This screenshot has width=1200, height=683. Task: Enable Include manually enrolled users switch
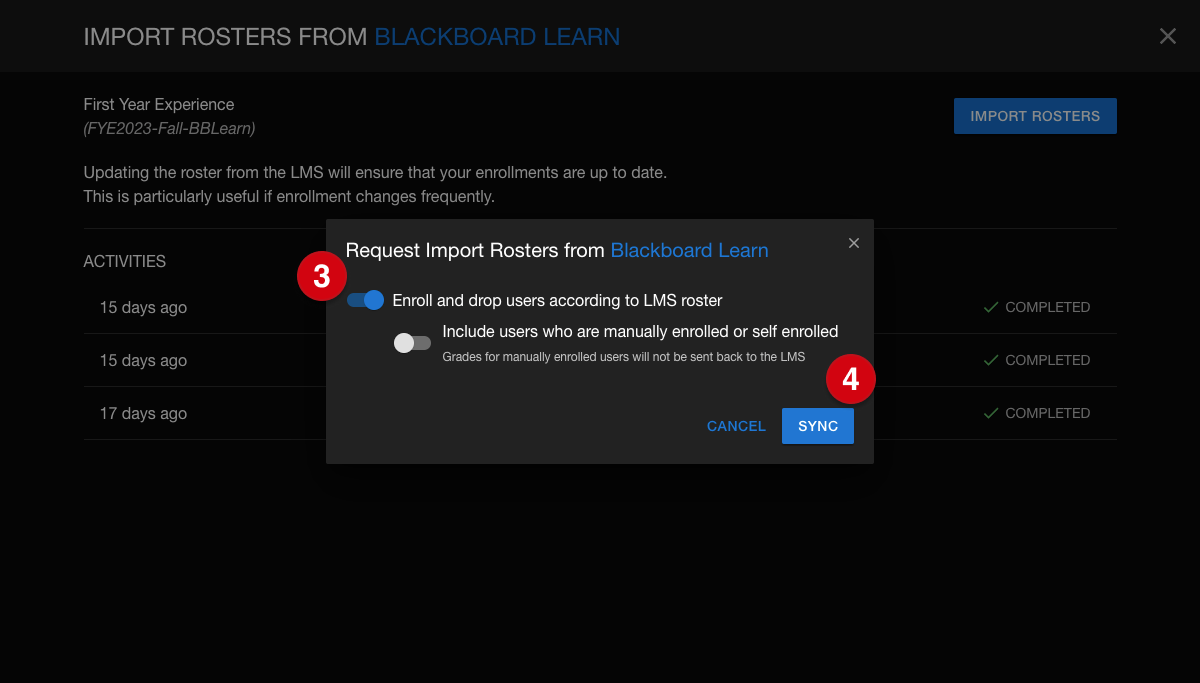coord(412,343)
